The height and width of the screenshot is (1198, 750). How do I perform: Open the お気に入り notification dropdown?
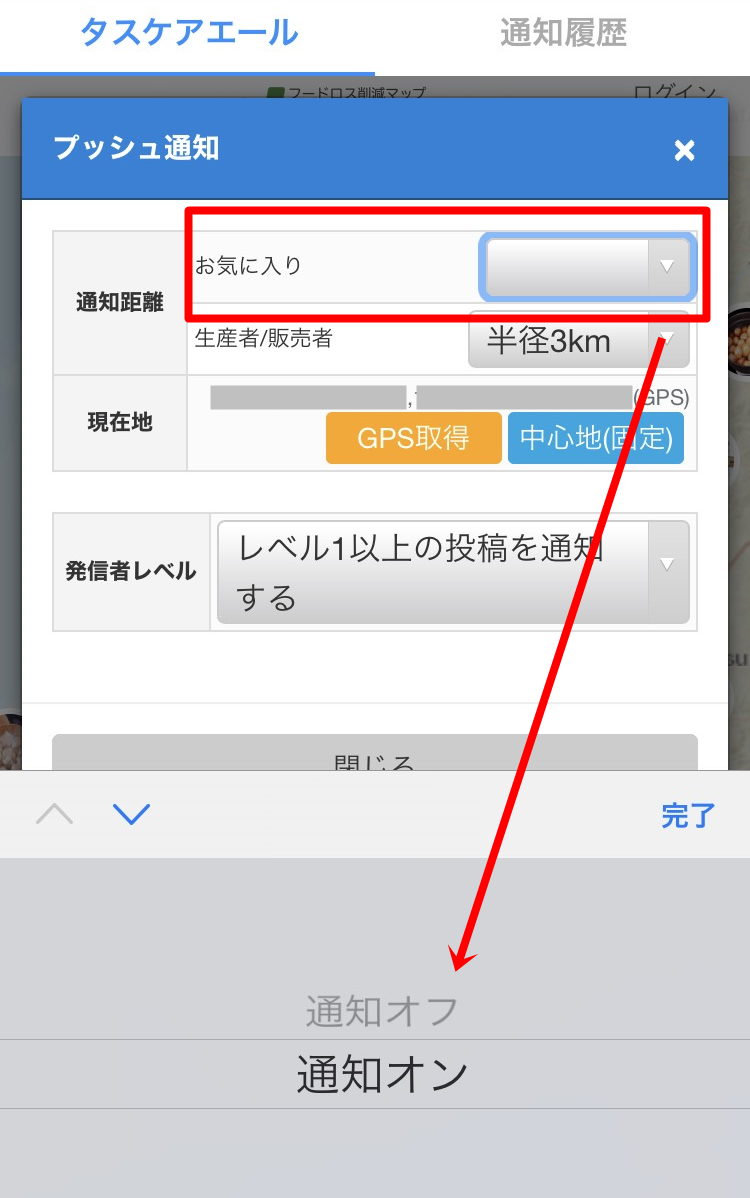tap(587, 267)
